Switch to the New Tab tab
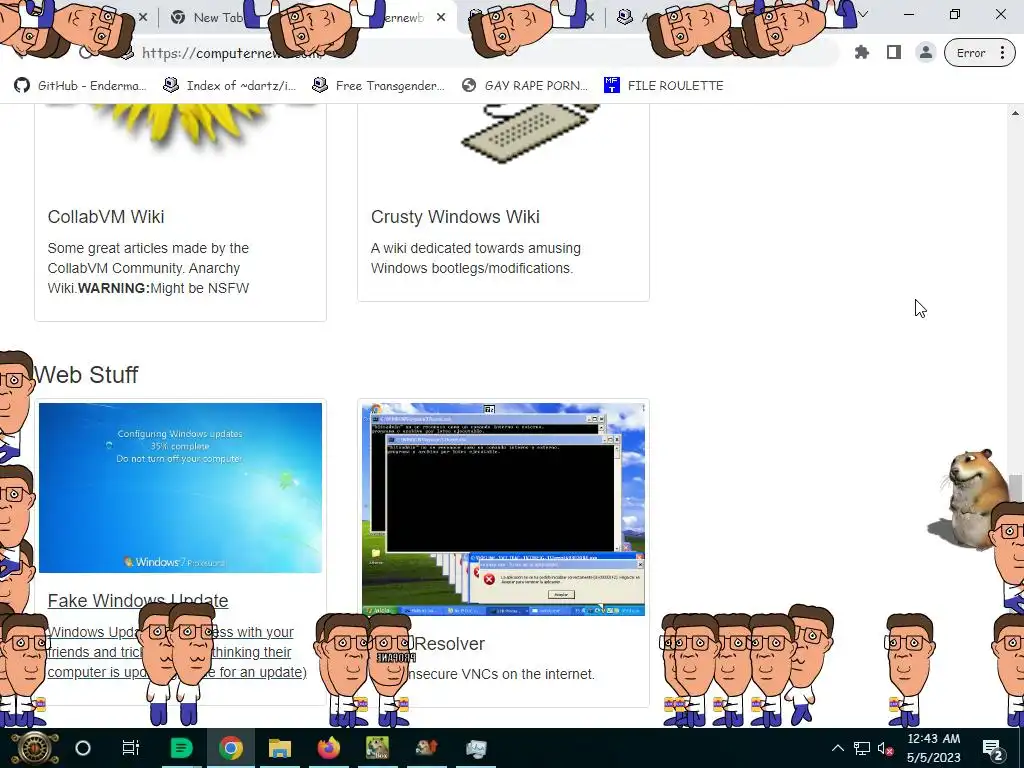This screenshot has height=768, width=1024. coord(209,18)
